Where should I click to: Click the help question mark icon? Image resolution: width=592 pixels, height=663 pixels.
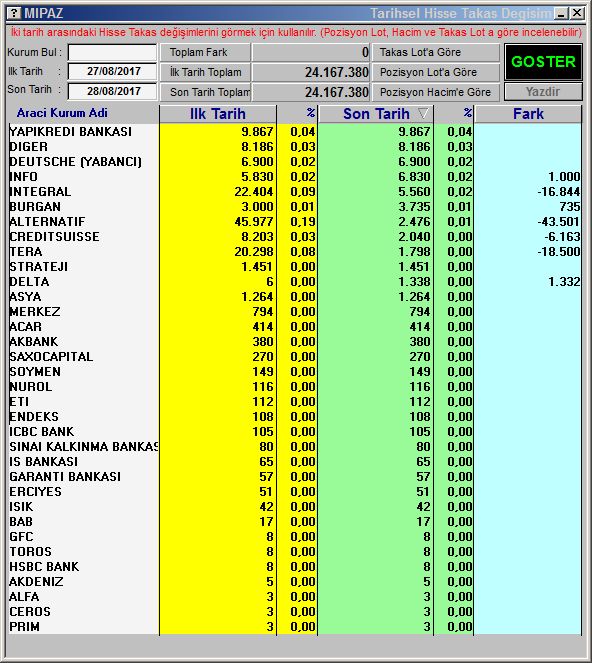(14, 13)
